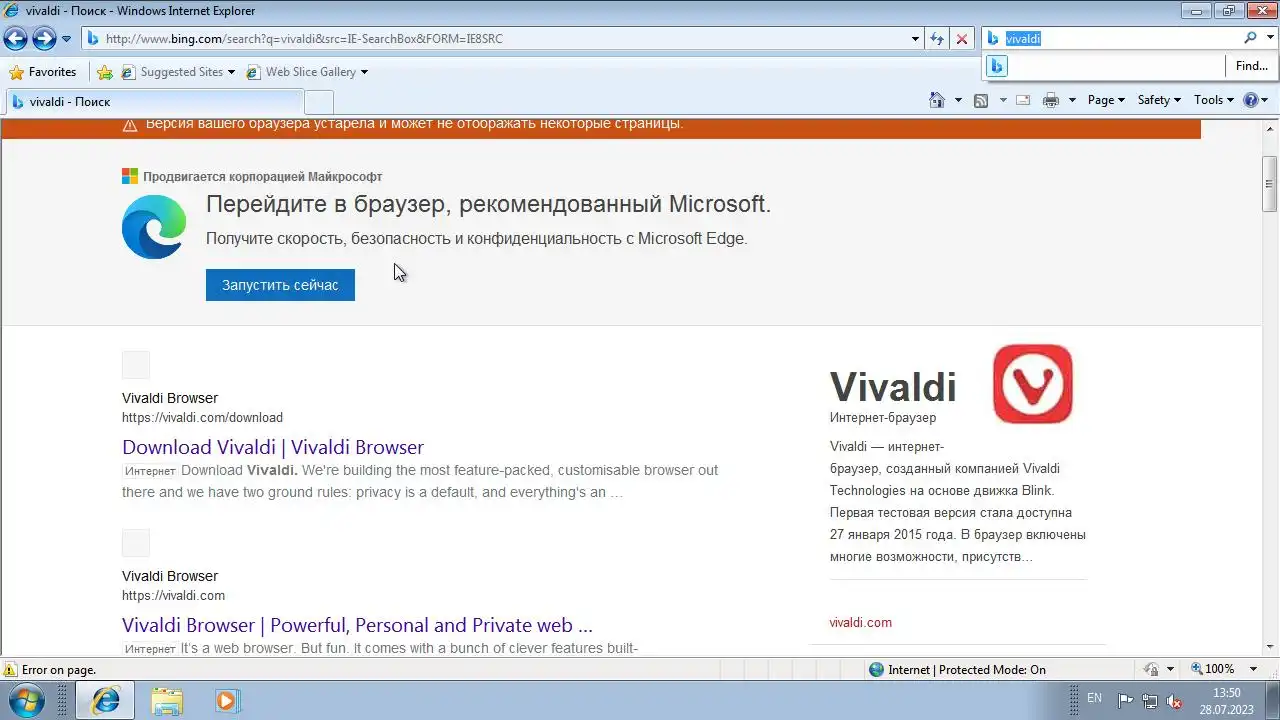Click the Find... button in search dropdown
The image size is (1280, 720).
click(x=1251, y=66)
